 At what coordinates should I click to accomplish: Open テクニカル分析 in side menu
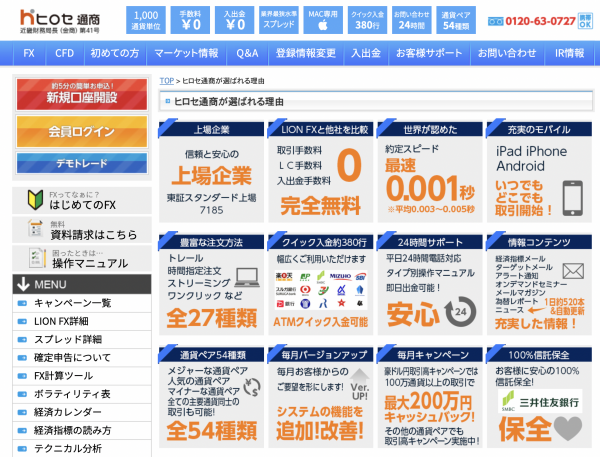point(82,448)
